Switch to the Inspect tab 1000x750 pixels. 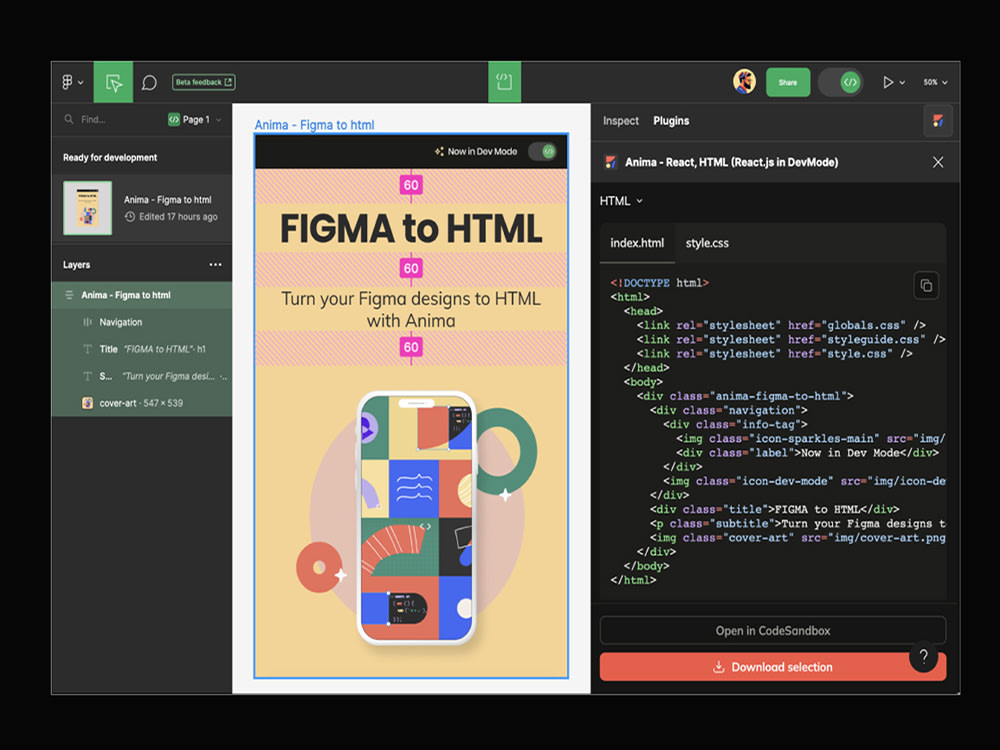(x=621, y=121)
